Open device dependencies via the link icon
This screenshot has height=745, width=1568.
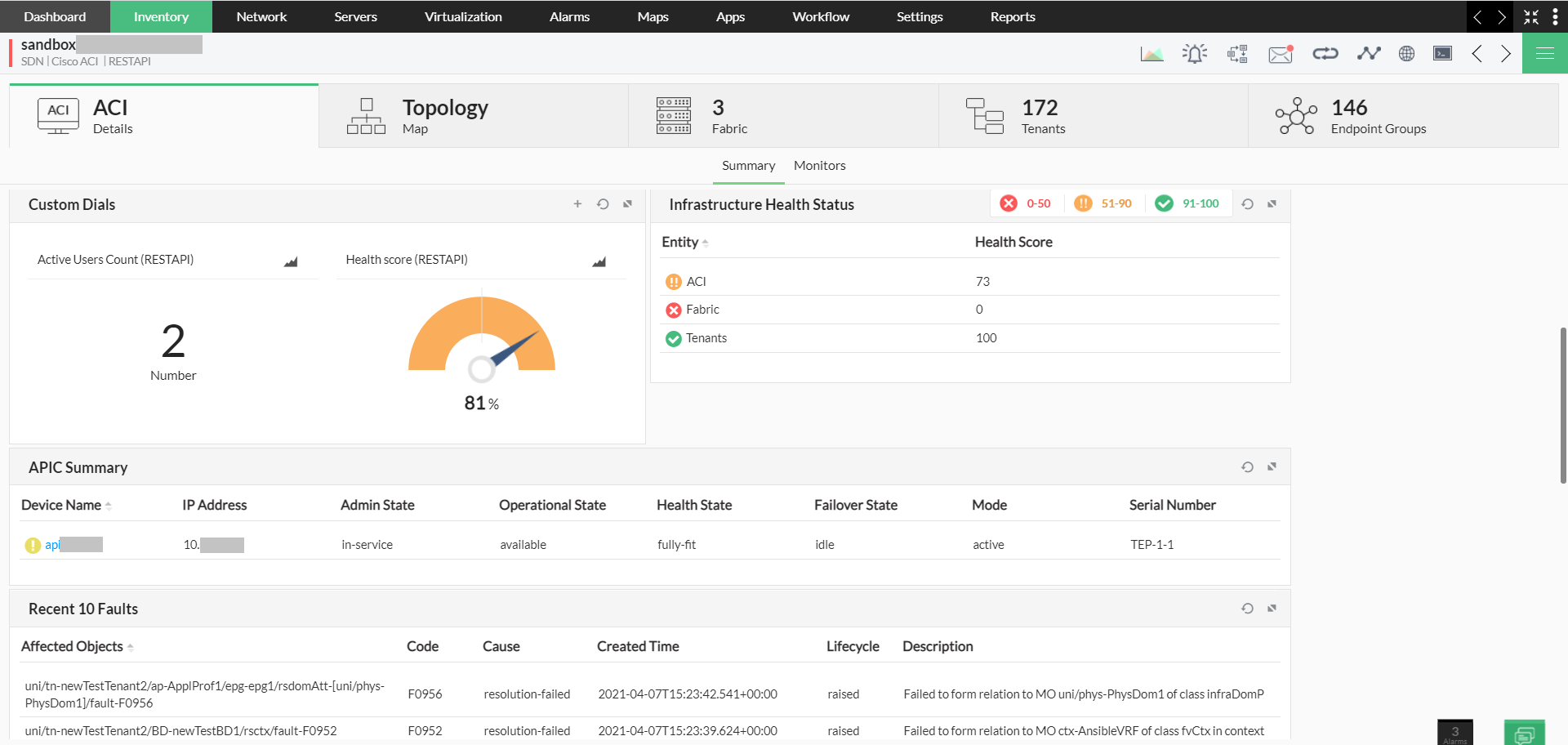[x=1325, y=53]
